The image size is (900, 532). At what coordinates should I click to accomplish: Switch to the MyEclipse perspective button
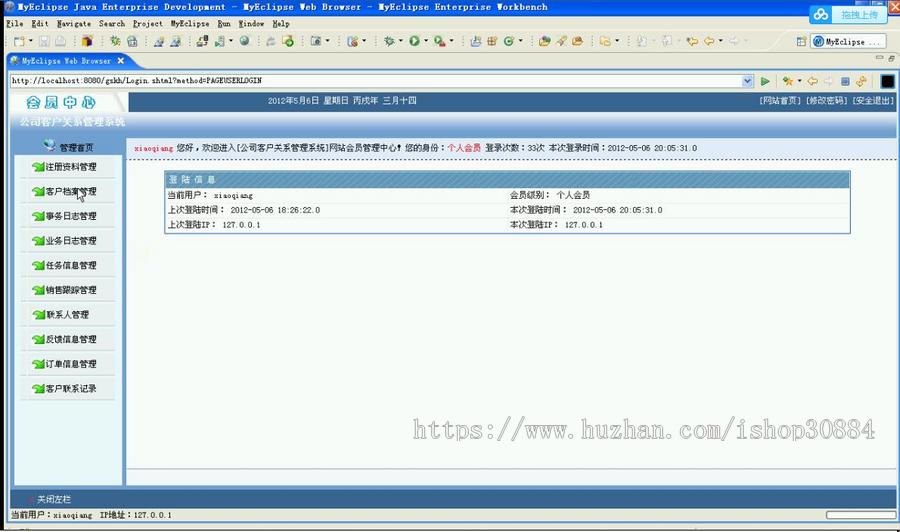coord(847,41)
